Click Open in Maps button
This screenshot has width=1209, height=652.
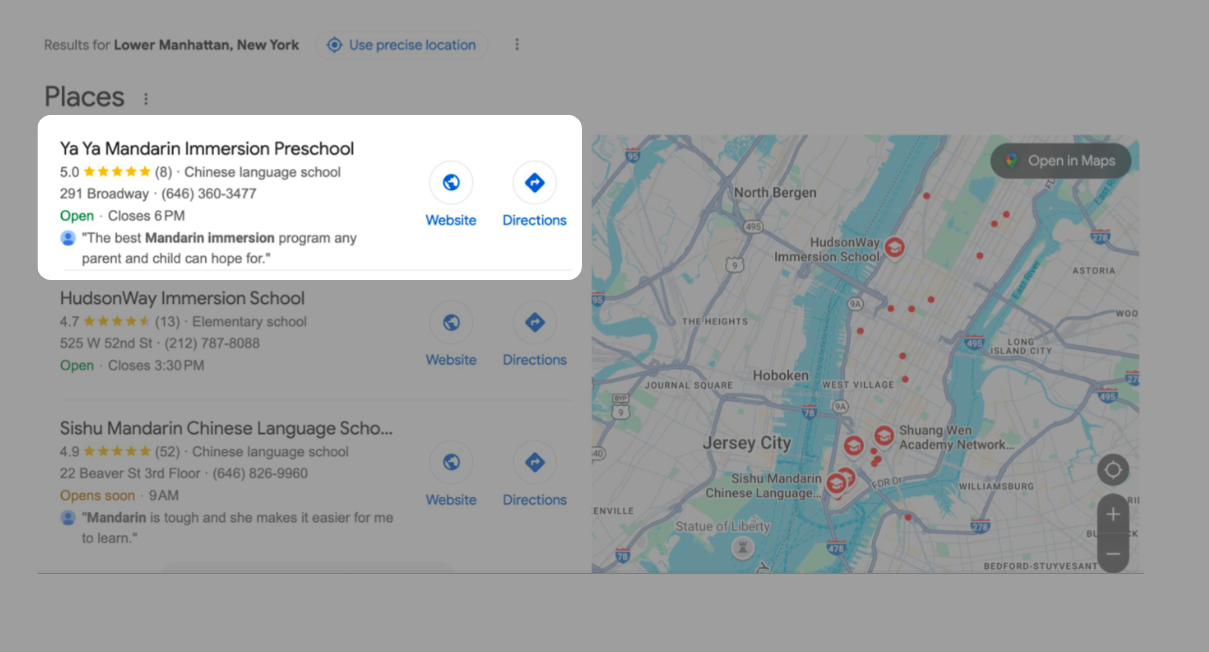(x=1061, y=160)
